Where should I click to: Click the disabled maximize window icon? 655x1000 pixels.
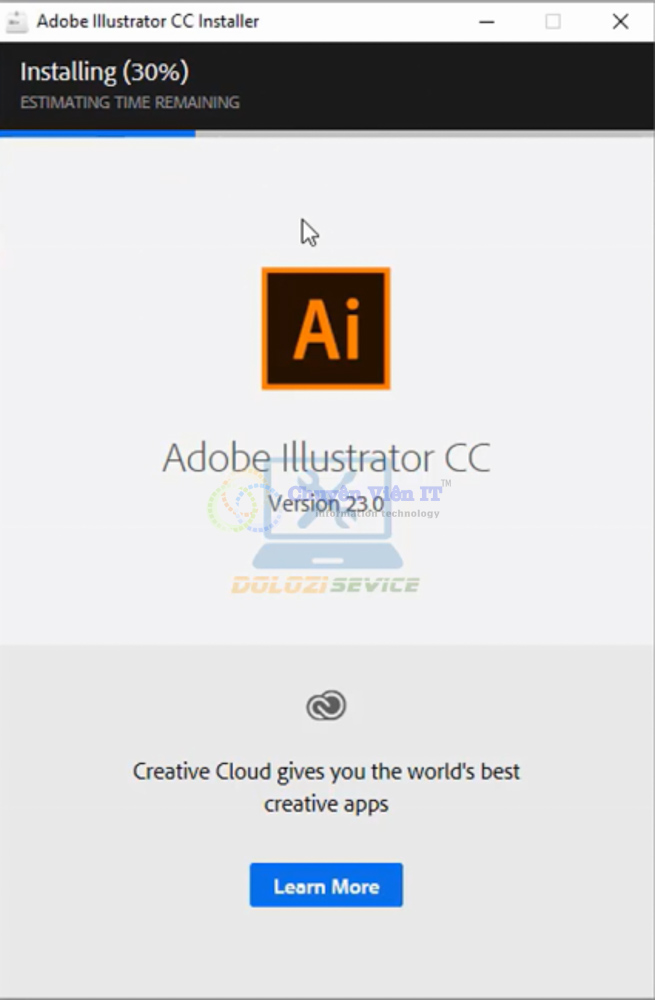click(x=553, y=22)
